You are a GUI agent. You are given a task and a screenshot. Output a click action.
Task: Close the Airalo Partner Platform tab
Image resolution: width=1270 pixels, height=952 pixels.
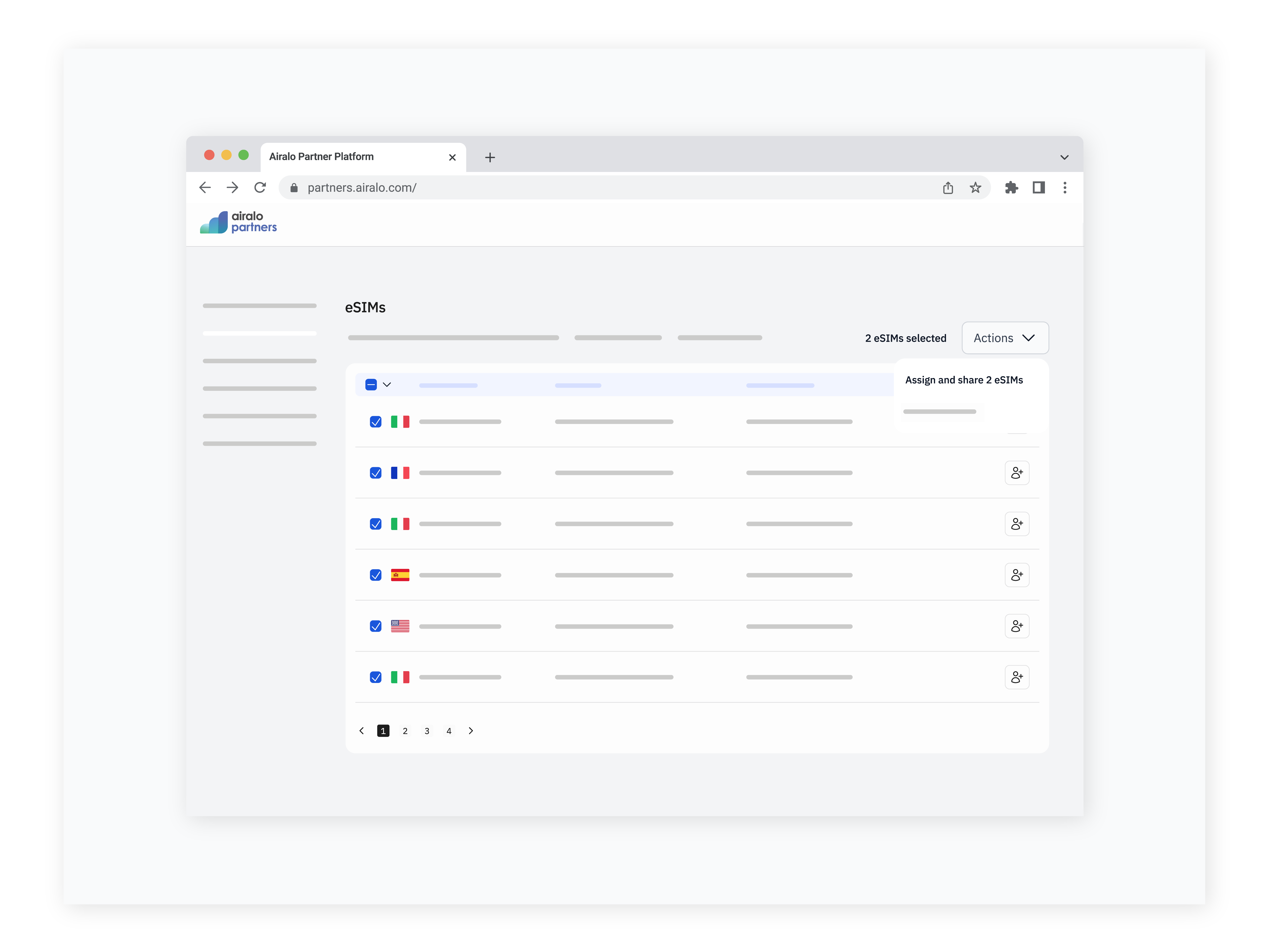[452, 157]
